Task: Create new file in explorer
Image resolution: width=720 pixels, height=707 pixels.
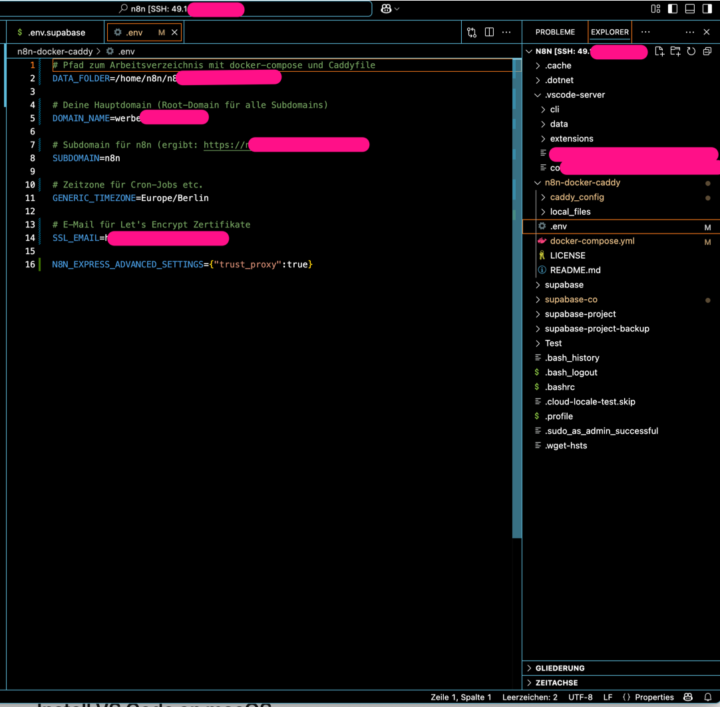Action: click(659, 51)
